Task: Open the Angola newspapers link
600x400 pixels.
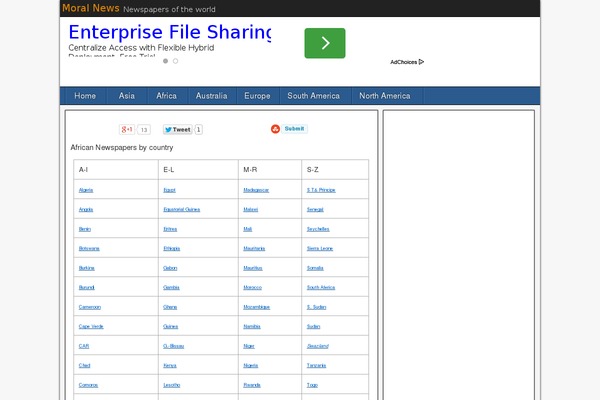Action: (x=86, y=210)
